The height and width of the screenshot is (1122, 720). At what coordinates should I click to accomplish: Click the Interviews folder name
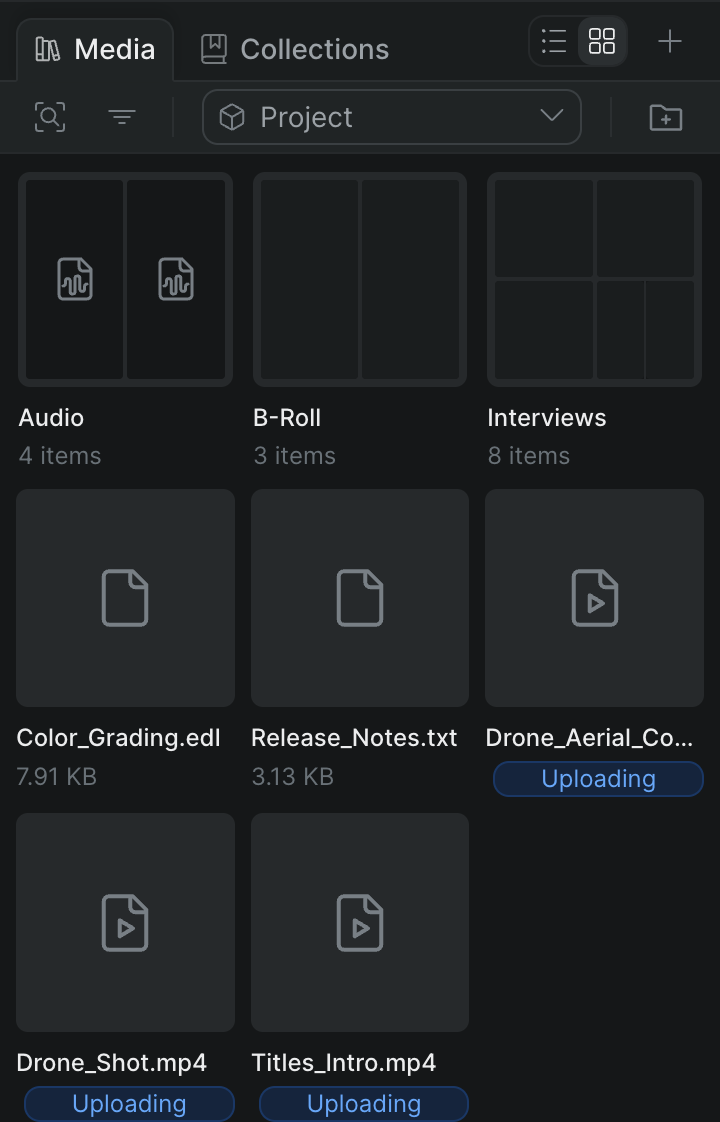[547, 418]
